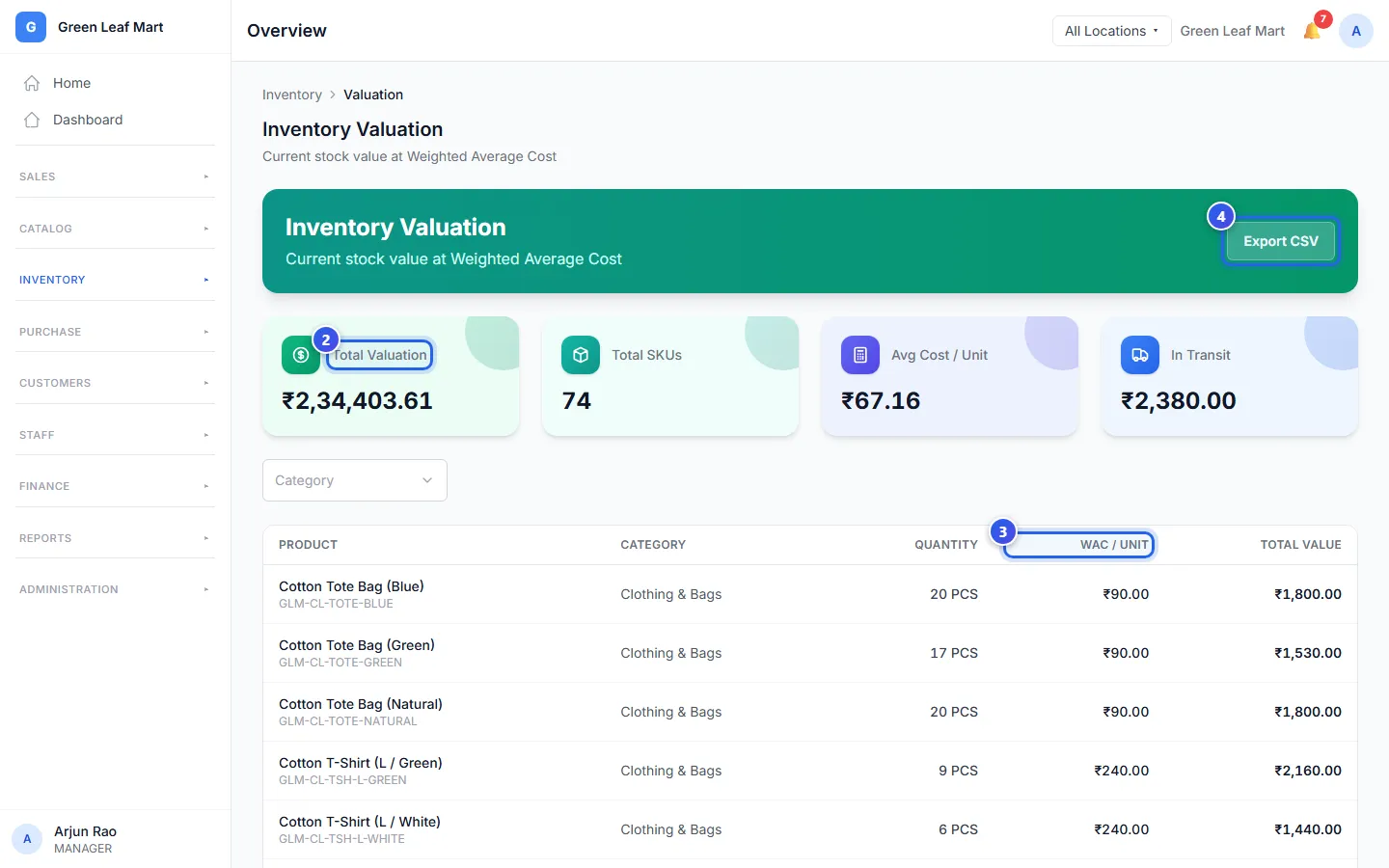1389x868 pixels.
Task: Sort by the Product column header
Action: [x=309, y=545]
